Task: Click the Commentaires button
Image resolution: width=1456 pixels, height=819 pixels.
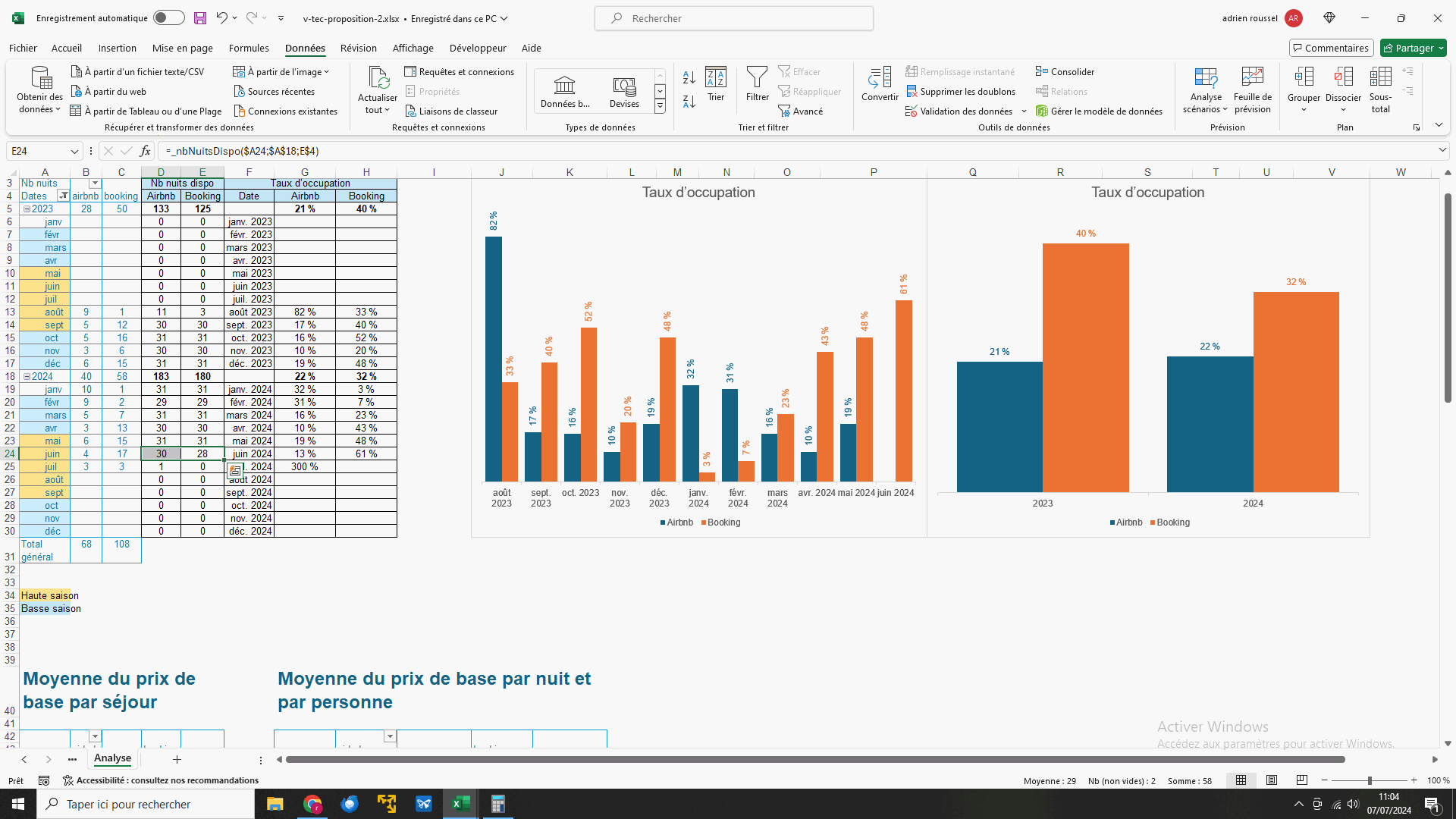Action: point(1331,48)
